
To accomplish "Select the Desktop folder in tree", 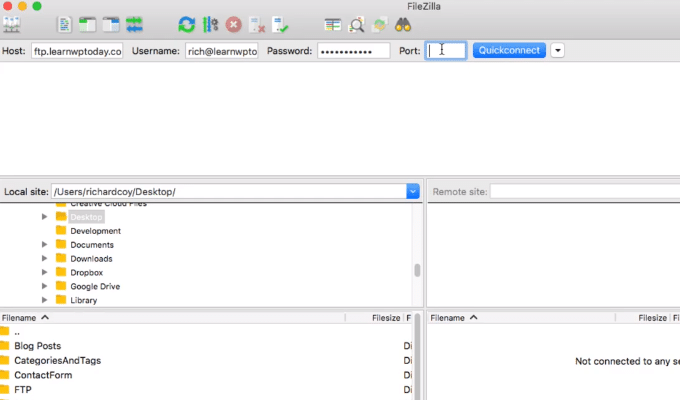I will click(86, 217).
